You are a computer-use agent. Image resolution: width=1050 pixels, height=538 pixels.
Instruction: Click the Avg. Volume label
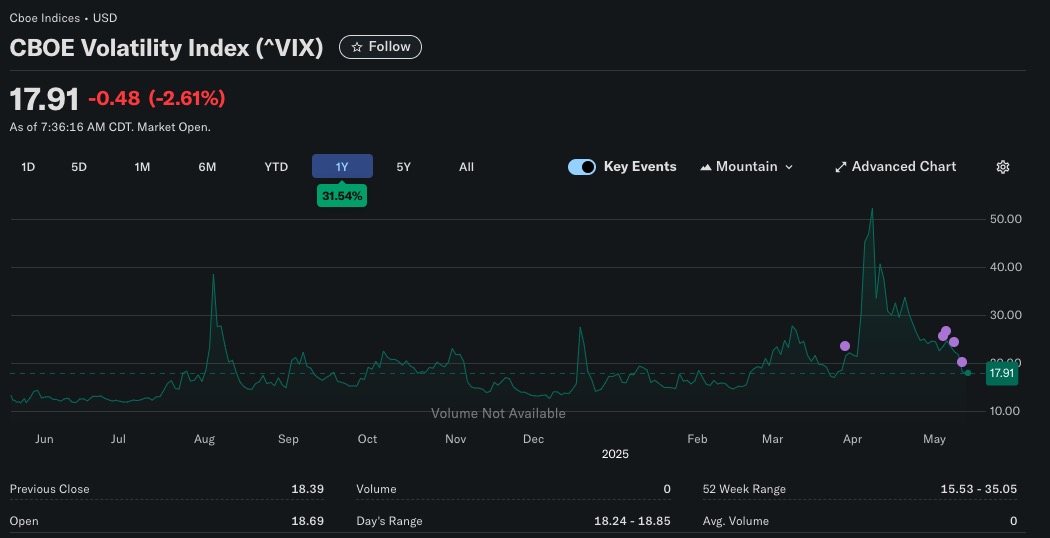(x=736, y=521)
